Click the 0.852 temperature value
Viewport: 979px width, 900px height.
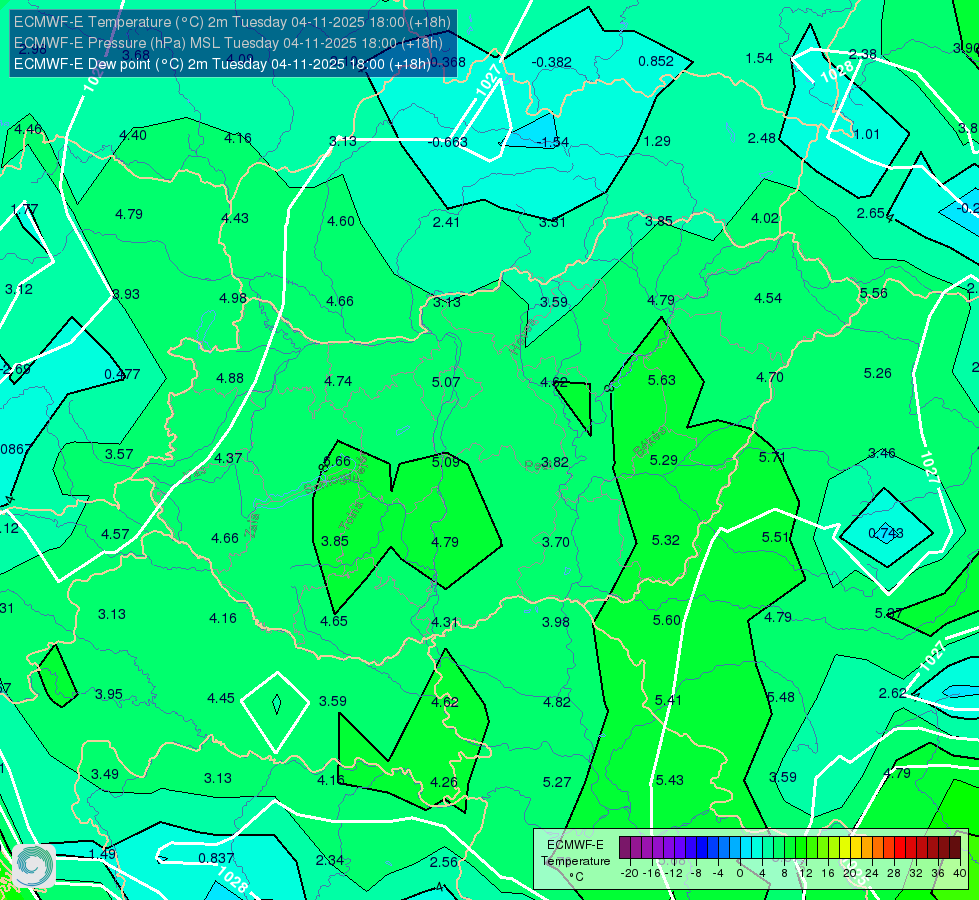(656, 61)
